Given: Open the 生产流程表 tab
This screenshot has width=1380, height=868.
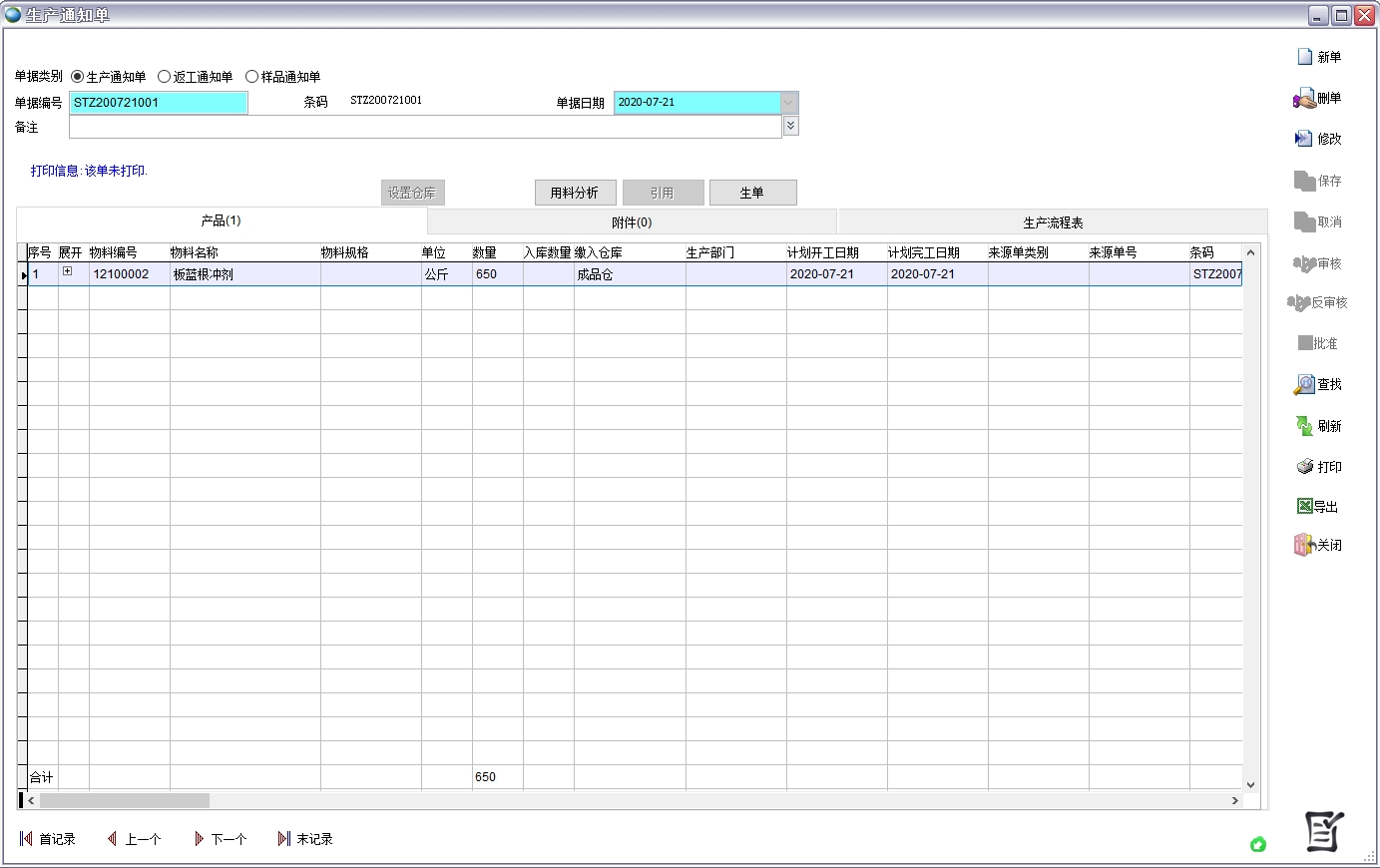Looking at the screenshot, I should pos(1053,222).
